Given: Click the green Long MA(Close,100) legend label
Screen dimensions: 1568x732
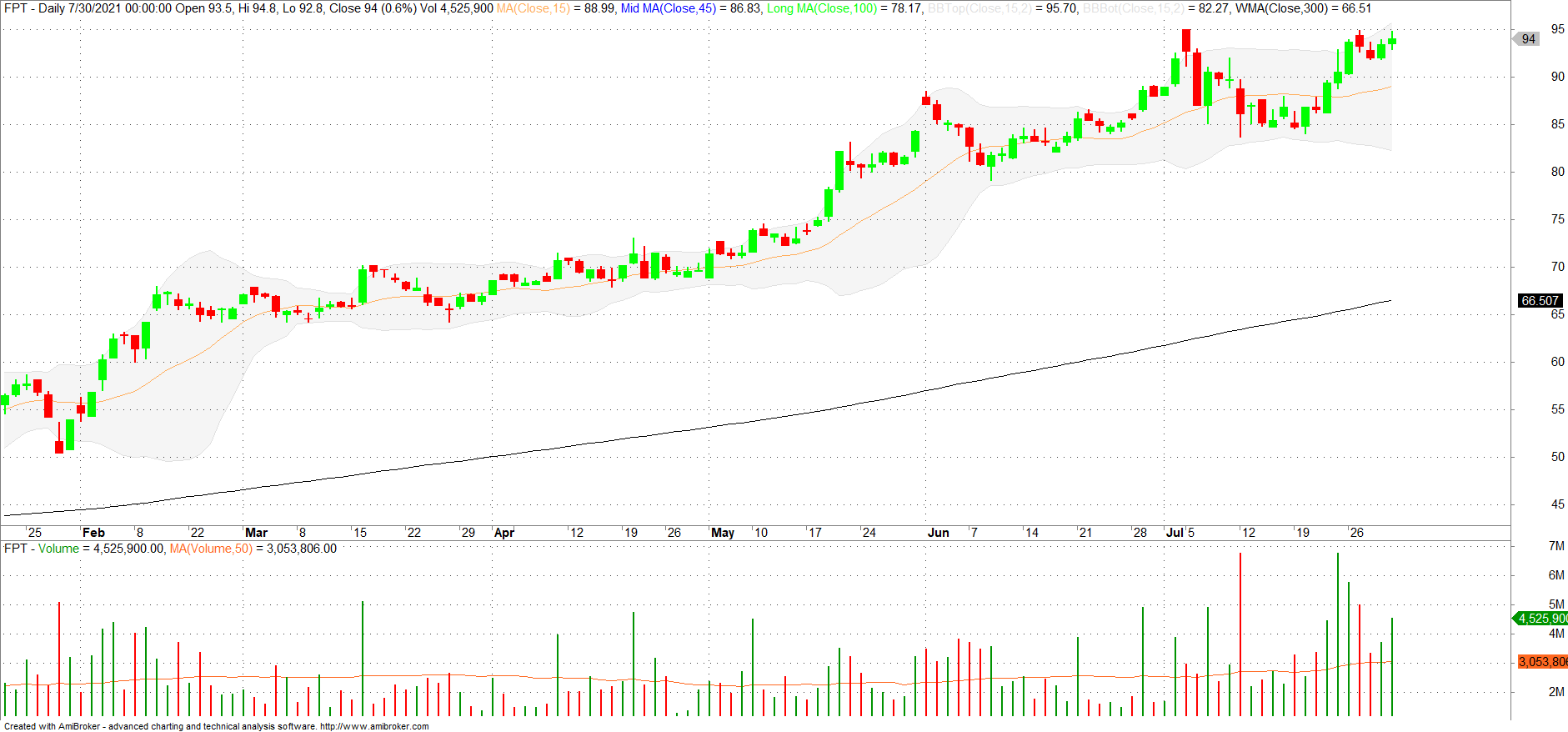Looking at the screenshot, I should 821,8.
